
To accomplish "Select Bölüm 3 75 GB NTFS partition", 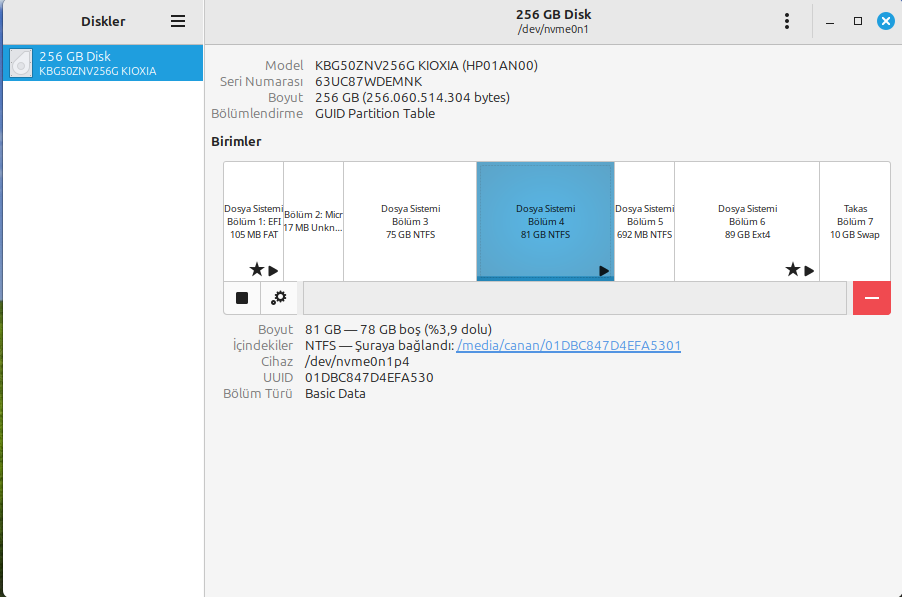I will click(410, 221).
